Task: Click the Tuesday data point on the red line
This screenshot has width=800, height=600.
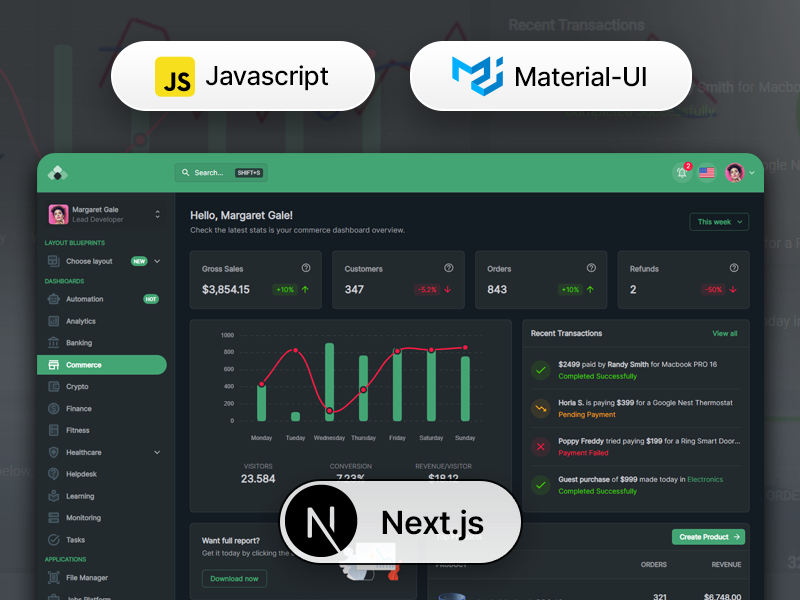Action: (295, 350)
